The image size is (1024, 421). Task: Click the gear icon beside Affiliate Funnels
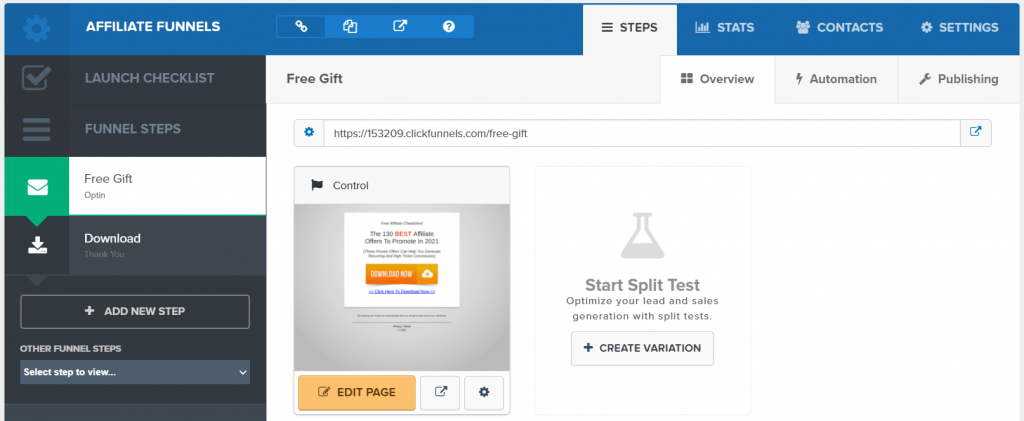[x=37, y=28]
